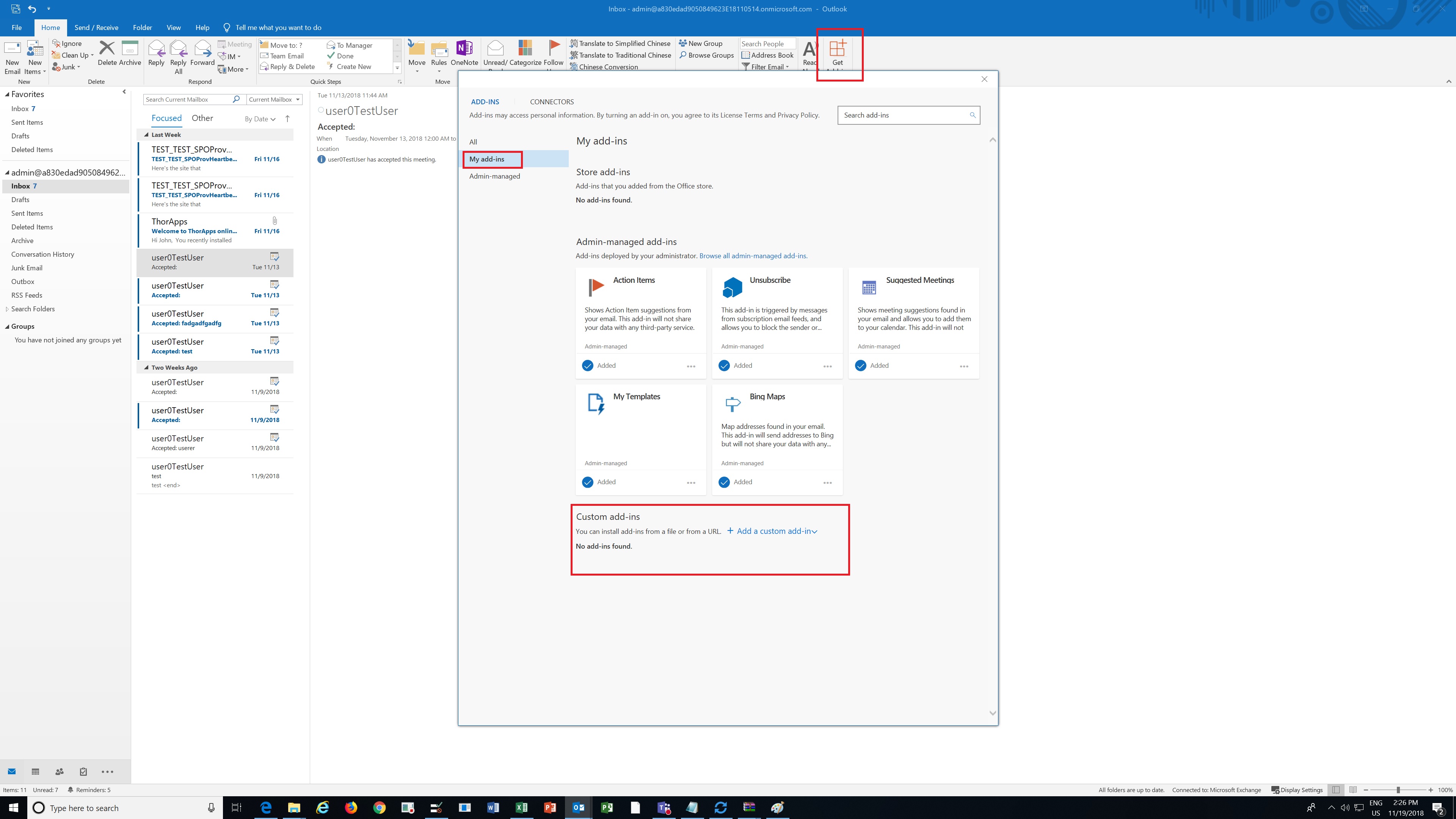Toggle the Added checkmark for Bing Maps

[724, 482]
